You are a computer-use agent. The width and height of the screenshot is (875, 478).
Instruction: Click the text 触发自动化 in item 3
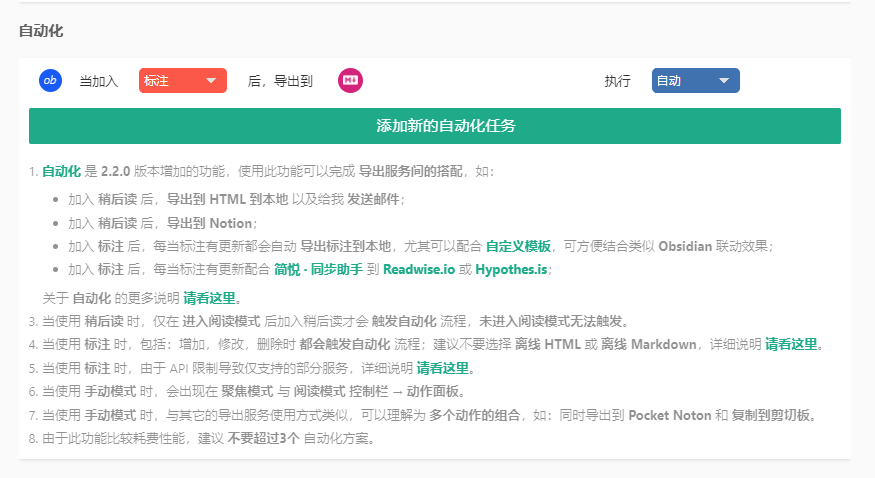point(404,321)
